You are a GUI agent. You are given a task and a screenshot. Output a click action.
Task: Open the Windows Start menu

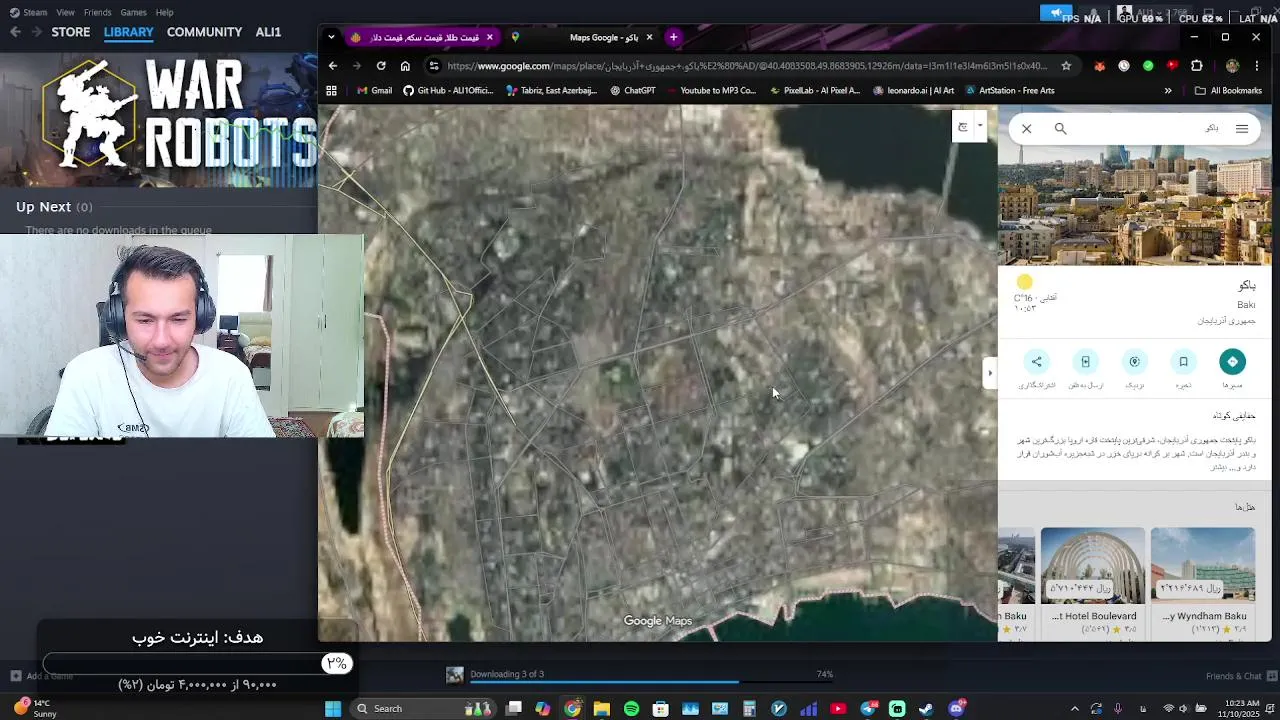coord(333,709)
